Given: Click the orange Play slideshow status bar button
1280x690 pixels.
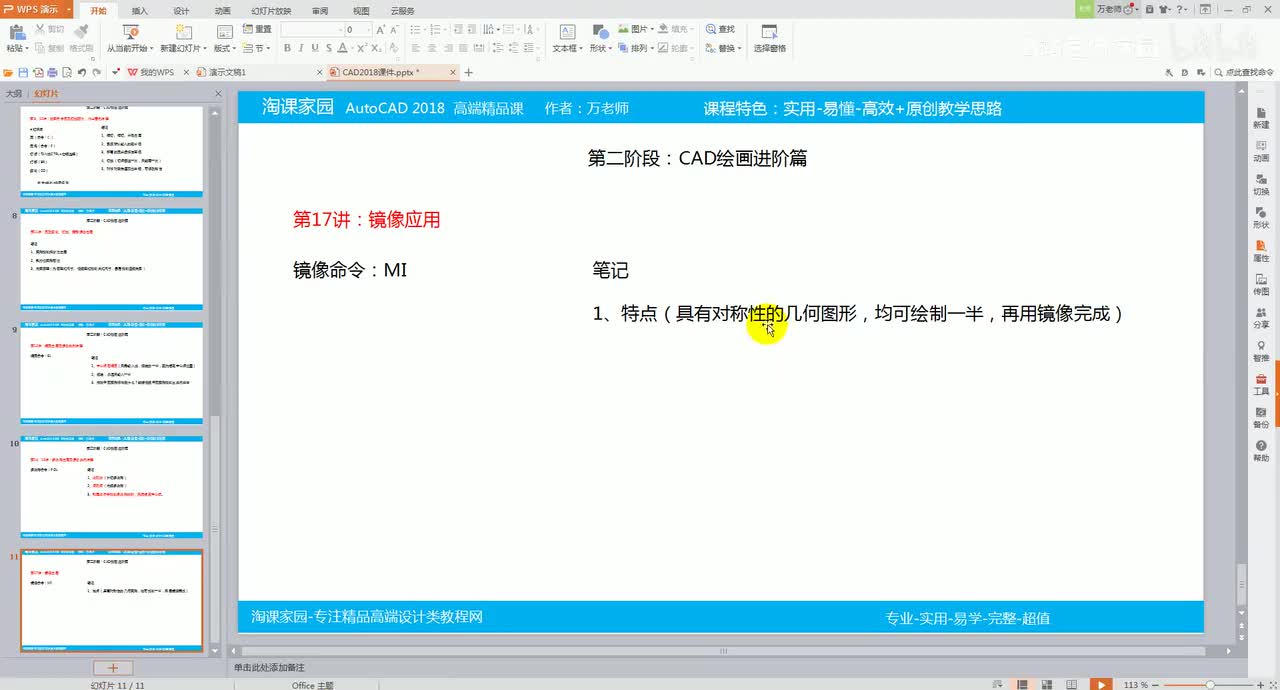Looking at the screenshot, I should [1100, 684].
